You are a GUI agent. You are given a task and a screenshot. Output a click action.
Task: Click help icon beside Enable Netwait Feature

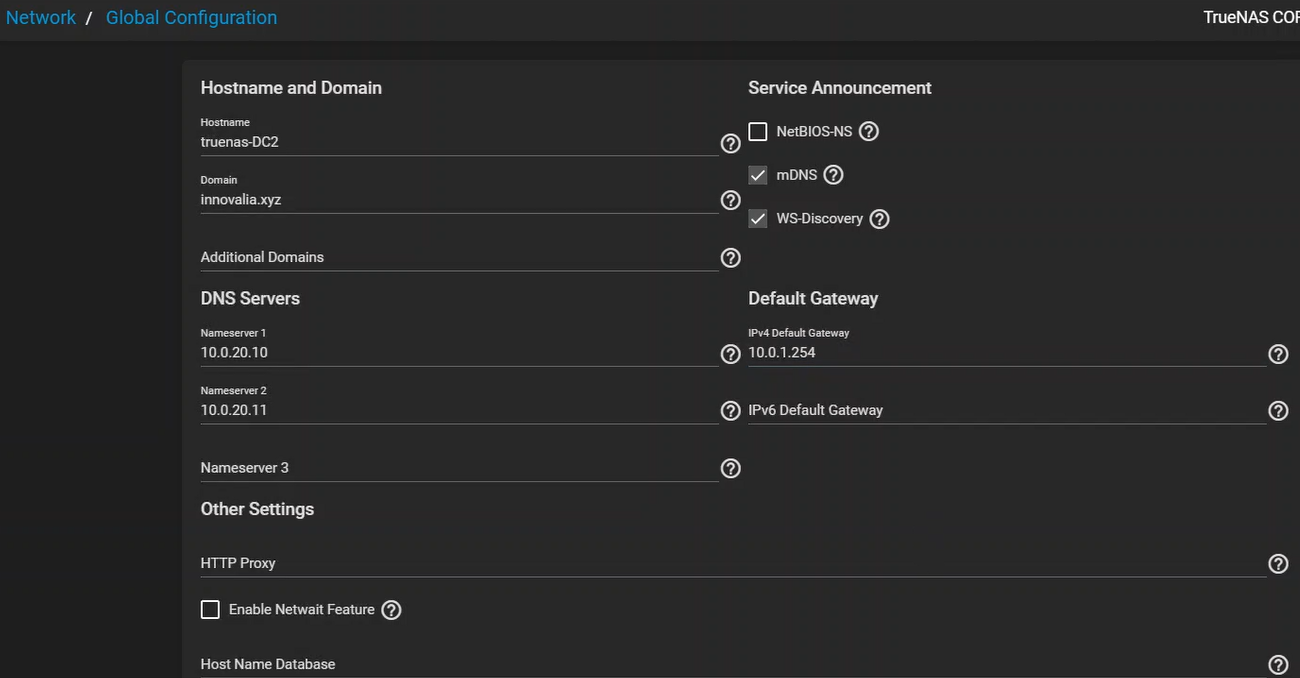coord(391,610)
